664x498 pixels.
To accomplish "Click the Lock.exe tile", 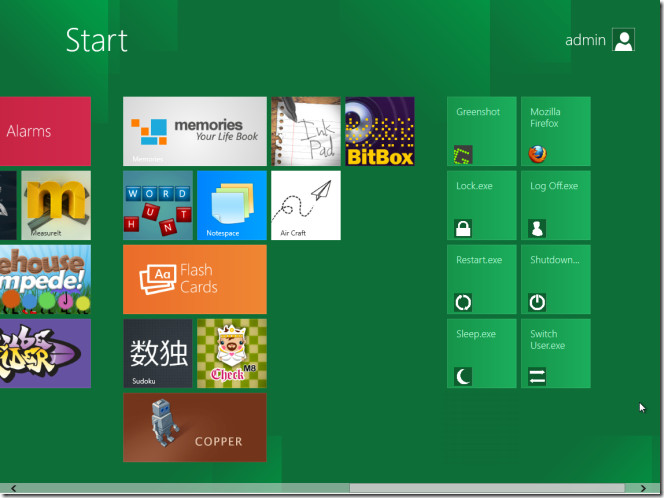I will [x=481, y=205].
